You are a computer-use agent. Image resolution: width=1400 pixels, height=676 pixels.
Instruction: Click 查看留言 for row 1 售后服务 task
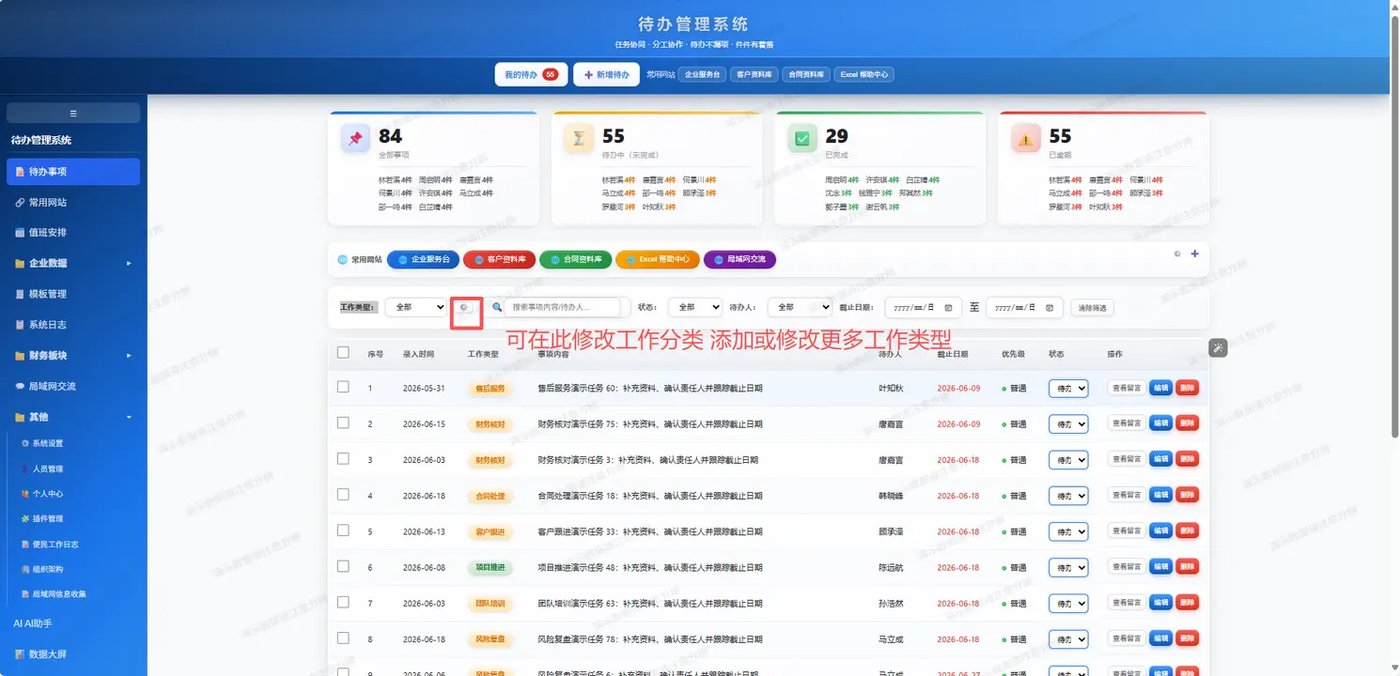pyautogui.click(x=1126, y=388)
